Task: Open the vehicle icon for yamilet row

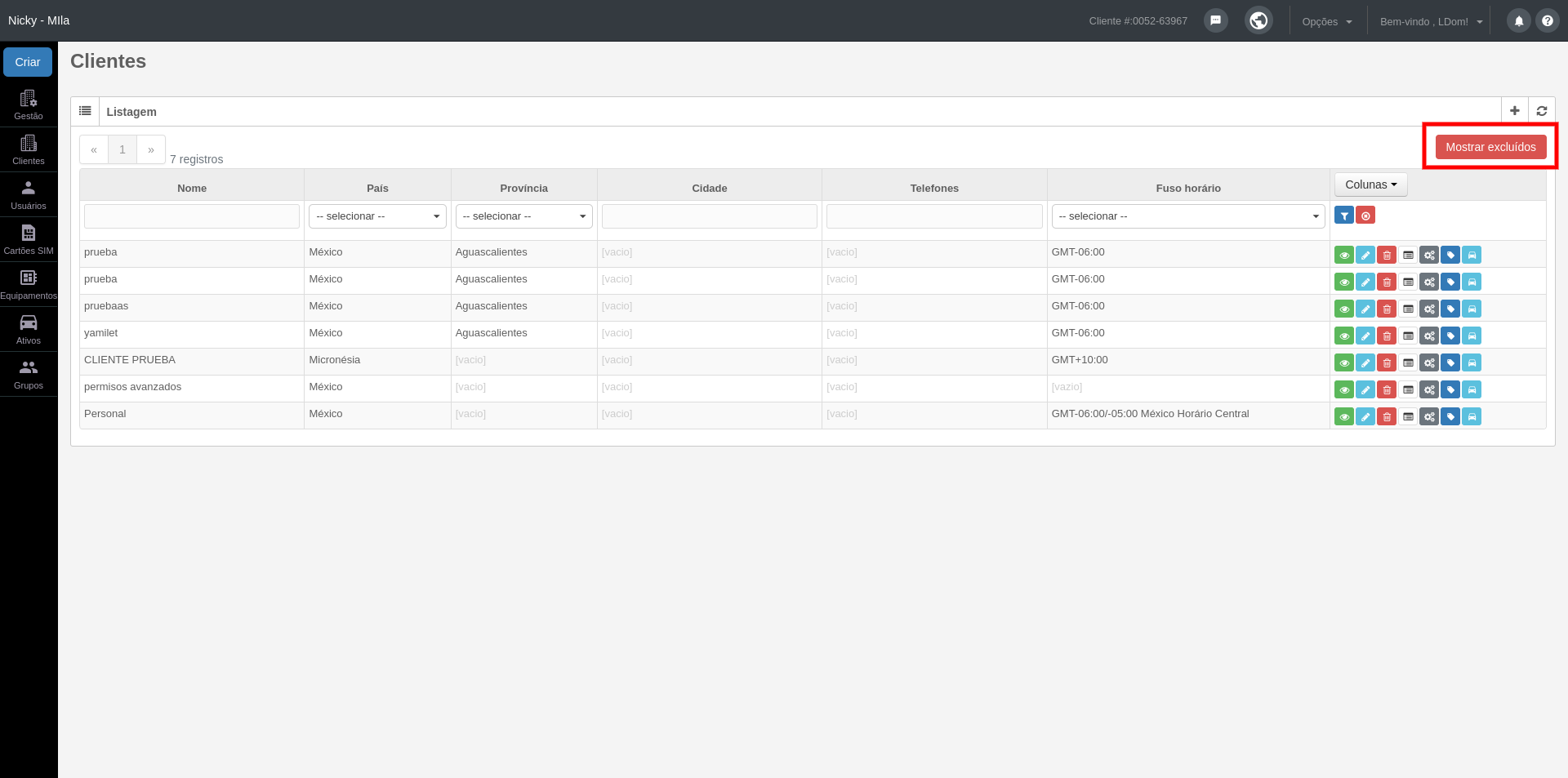Action: pyautogui.click(x=1472, y=336)
